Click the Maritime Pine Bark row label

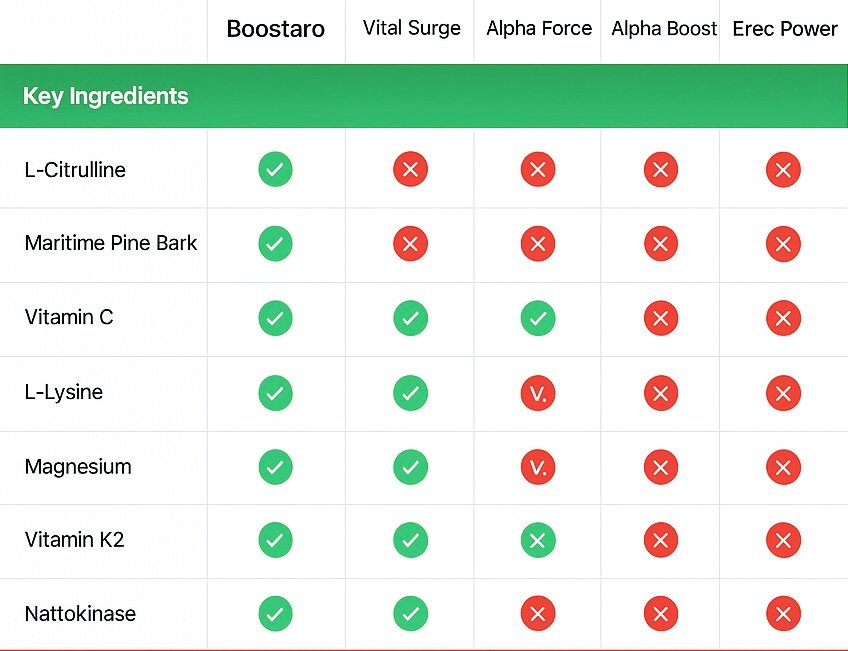(111, 243)
